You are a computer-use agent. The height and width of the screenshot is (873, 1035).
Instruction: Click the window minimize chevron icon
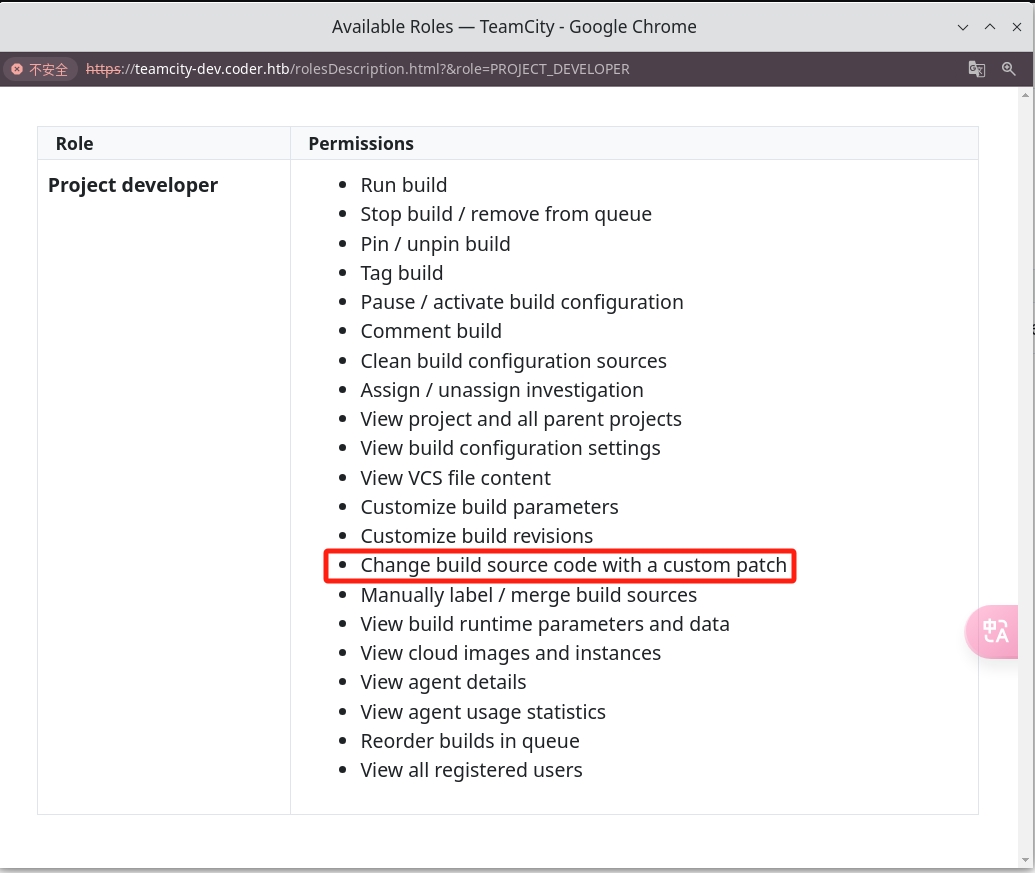[962, 27]
